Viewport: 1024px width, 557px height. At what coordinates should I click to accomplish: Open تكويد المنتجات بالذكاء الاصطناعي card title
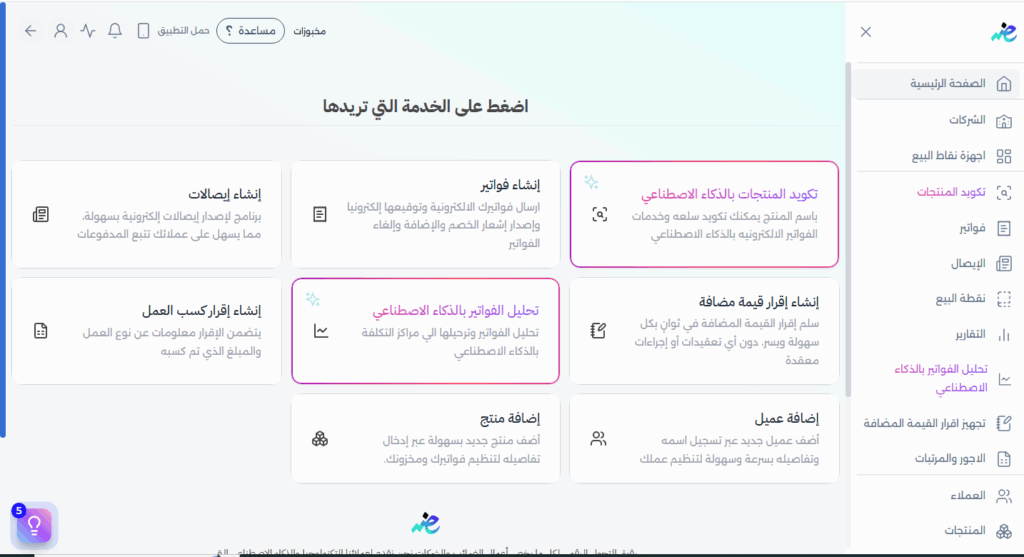(729, 194)
